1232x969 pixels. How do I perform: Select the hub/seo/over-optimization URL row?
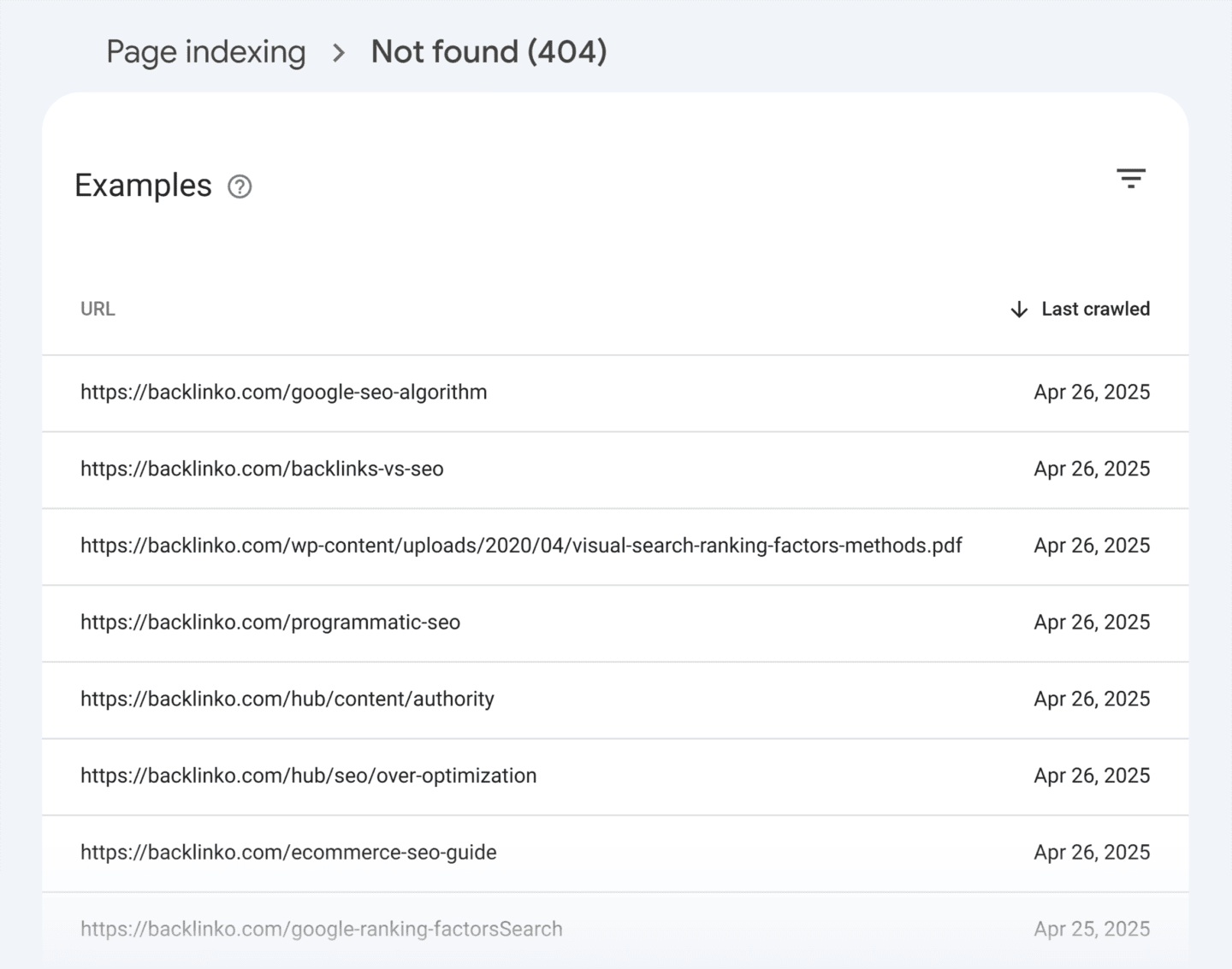pyautogui.click(x=308, y=776)
